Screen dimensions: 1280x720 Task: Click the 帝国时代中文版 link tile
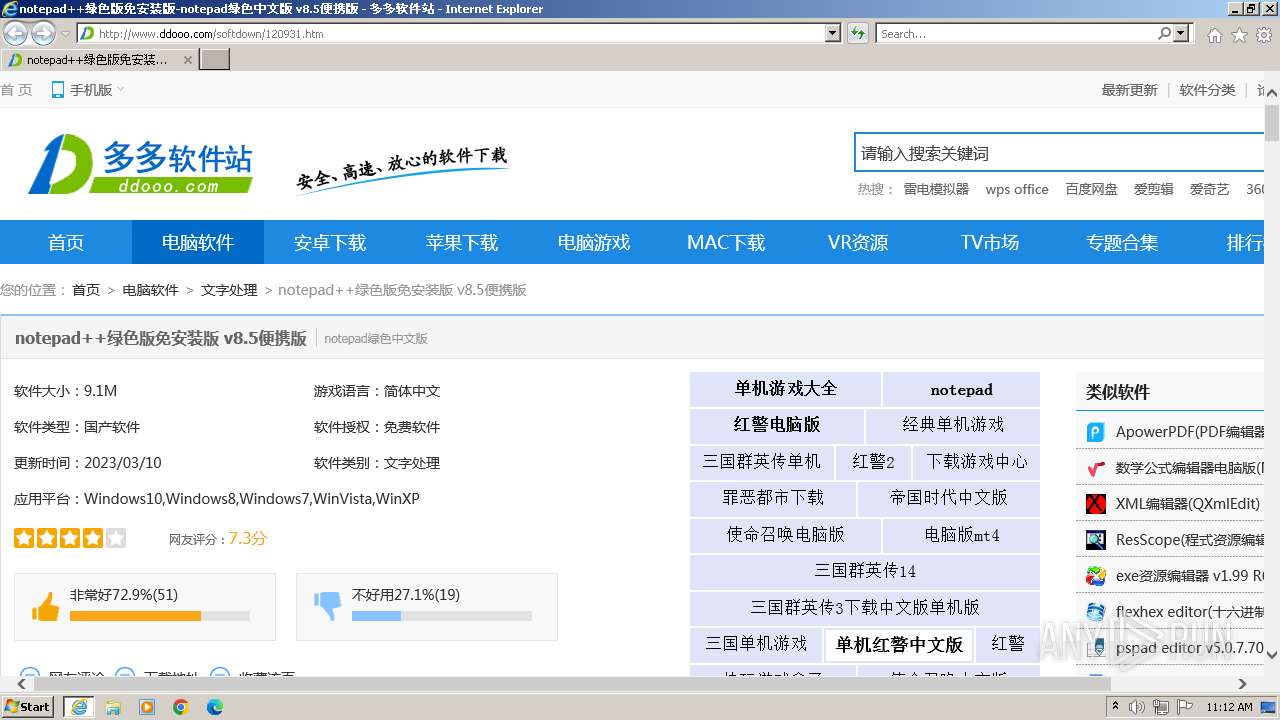point(948,497)
